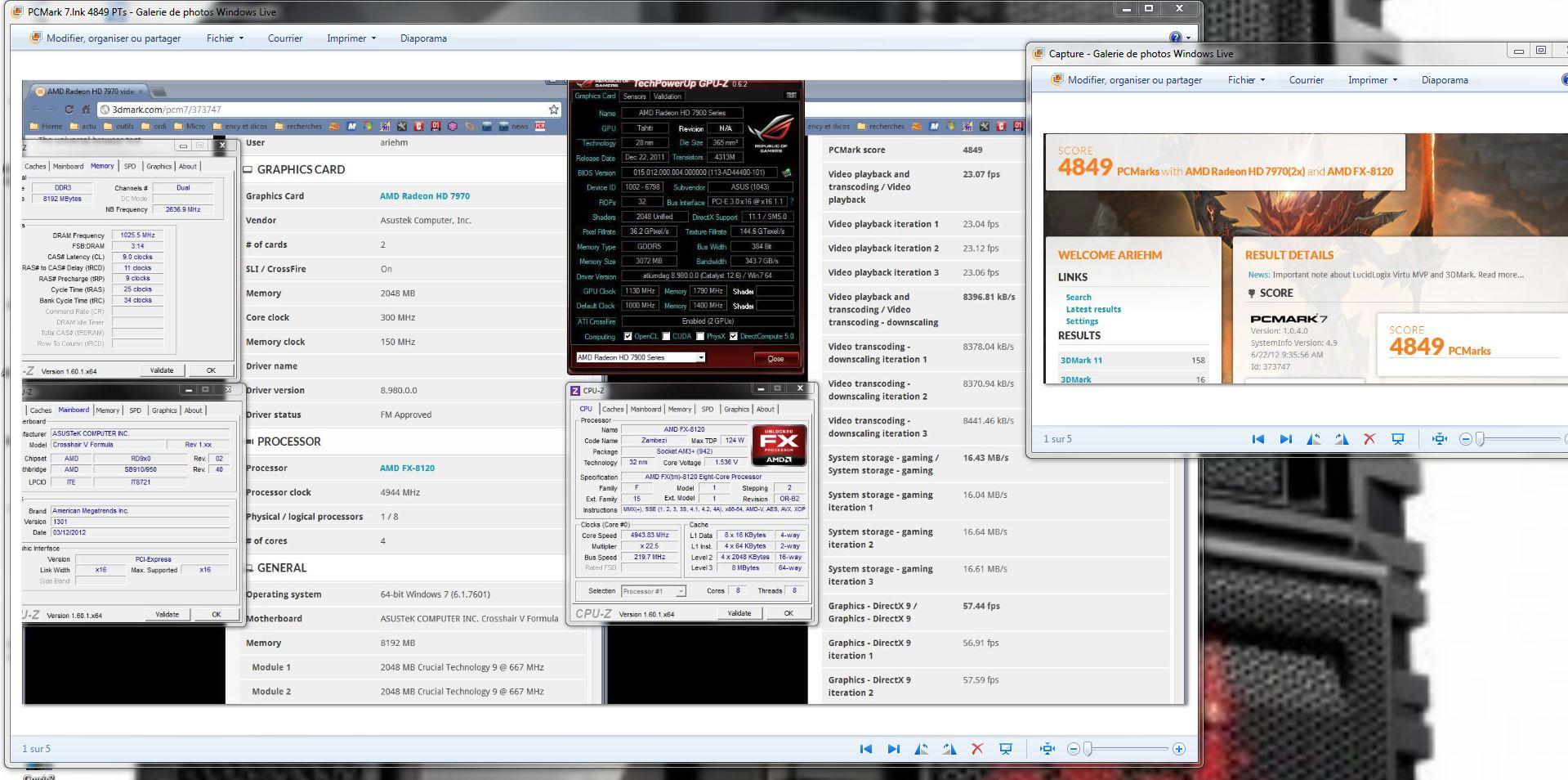Toggle OpenCL checkbox in GPU-Z
The width and height of the screenshot is (1568, 780).
[628, 336]
